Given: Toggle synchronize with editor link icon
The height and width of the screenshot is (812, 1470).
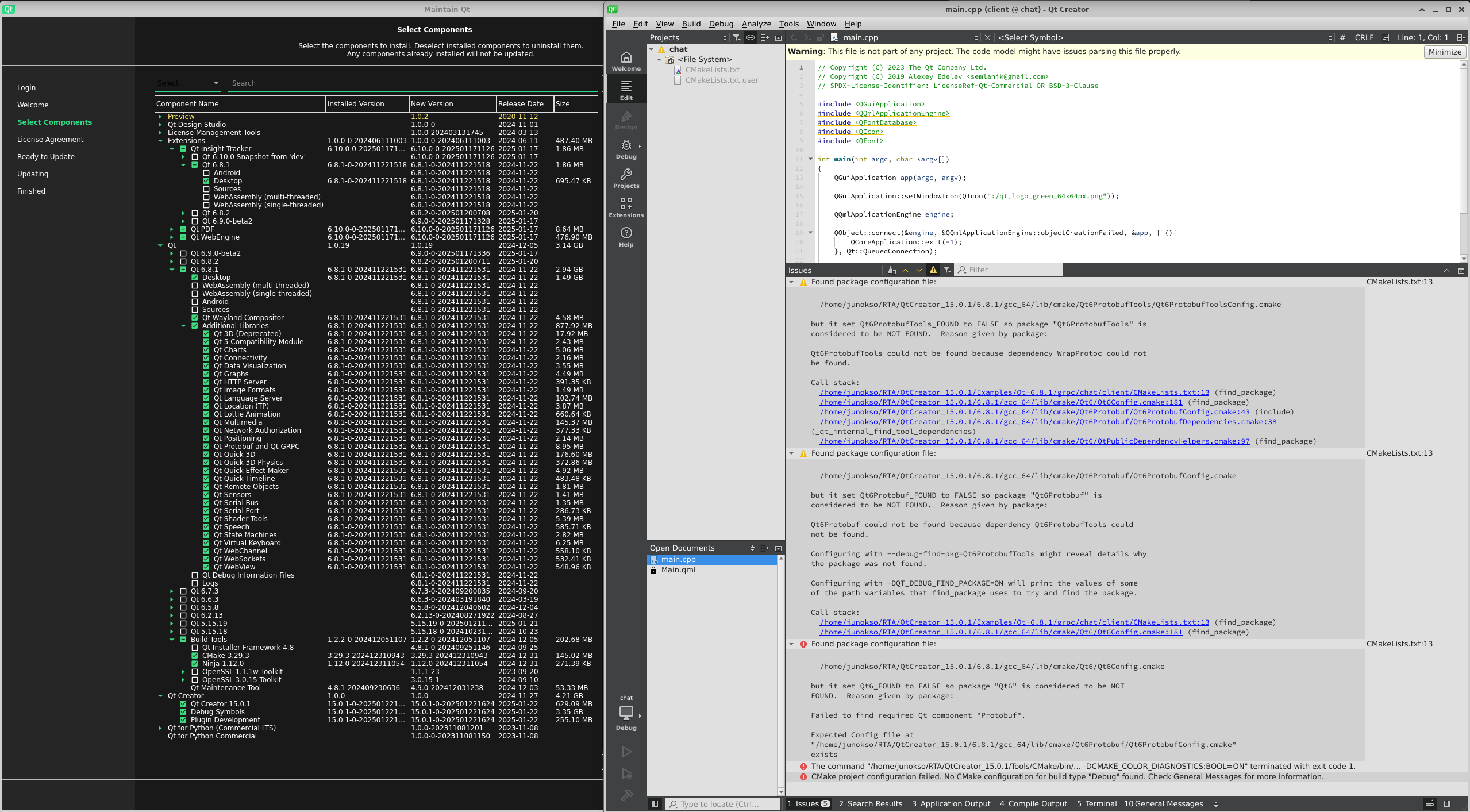Looking at the screenshot, I should [751, 37].
